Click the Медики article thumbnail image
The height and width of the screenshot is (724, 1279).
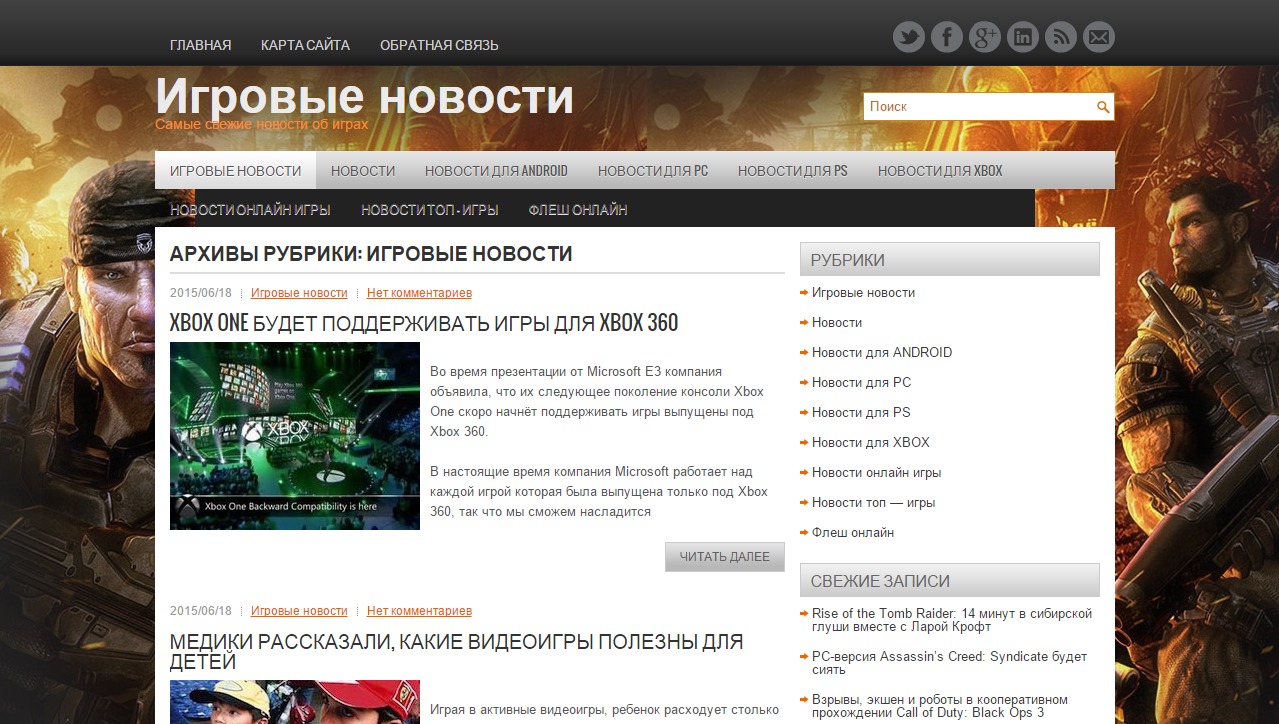[x=295, y=702]
